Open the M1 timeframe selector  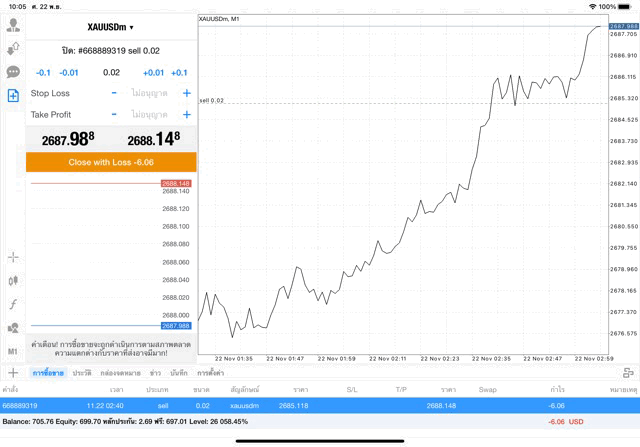click(13, 352)
